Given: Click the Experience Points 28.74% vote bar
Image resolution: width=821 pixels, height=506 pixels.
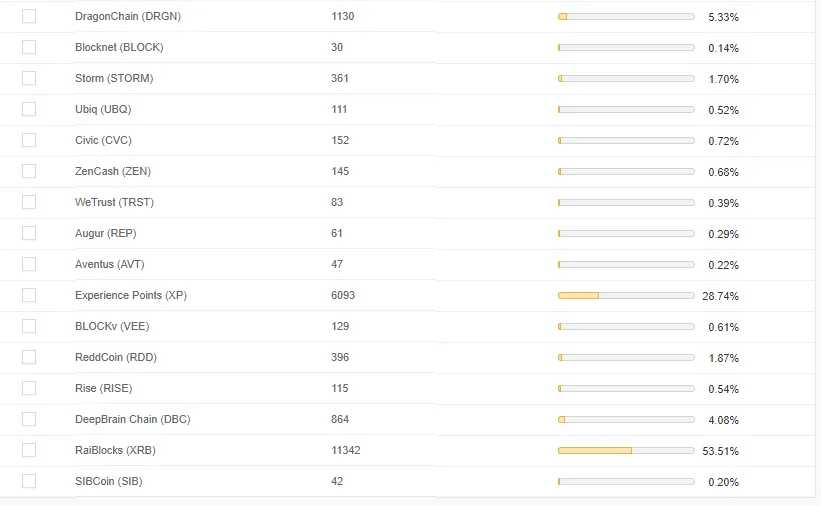Looking at the screenshot, I should [626, 295].
